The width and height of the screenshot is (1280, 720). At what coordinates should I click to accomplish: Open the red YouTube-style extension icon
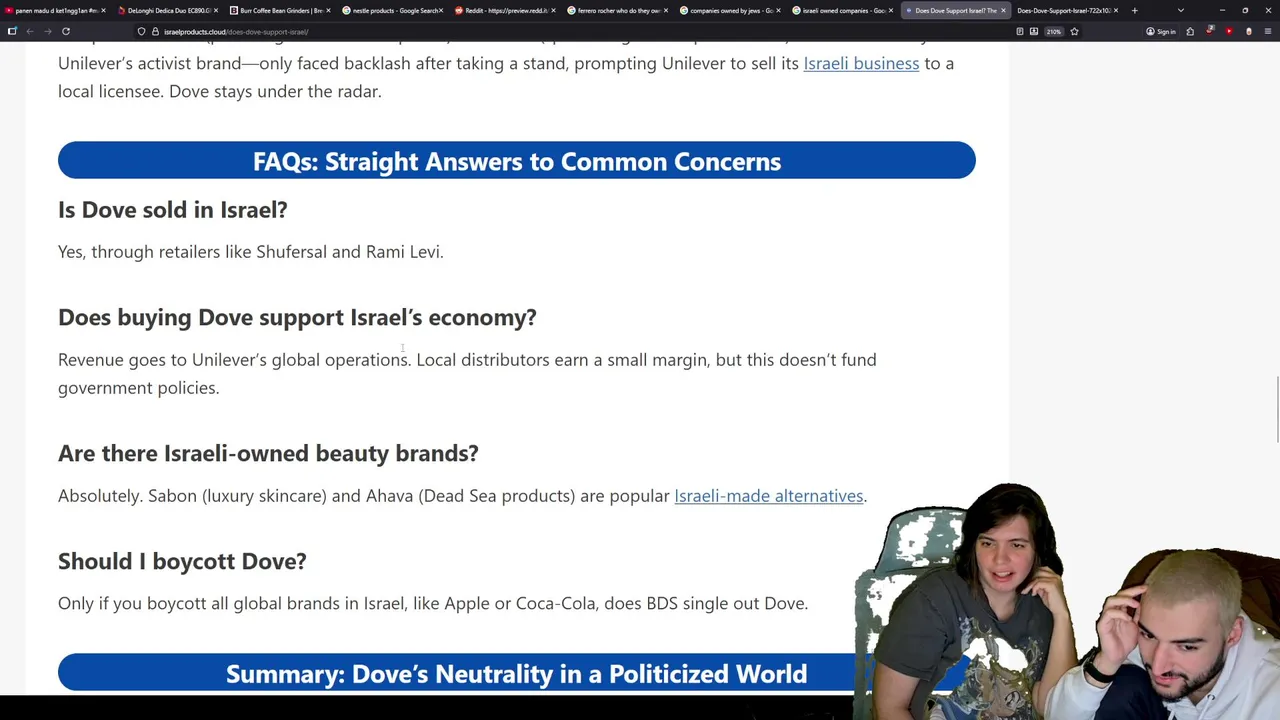point(1229,31)
